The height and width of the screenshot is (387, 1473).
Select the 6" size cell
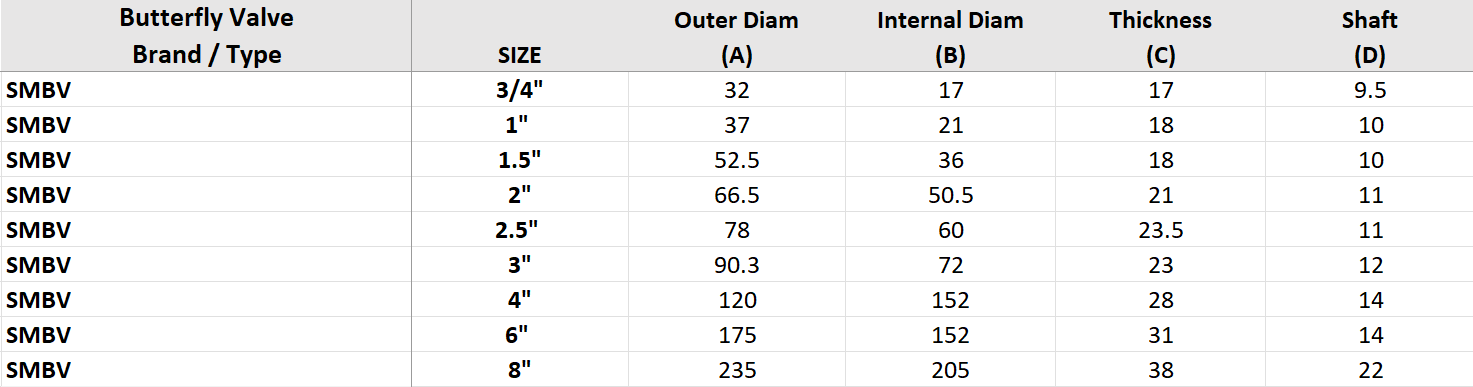tap(520, 335)
